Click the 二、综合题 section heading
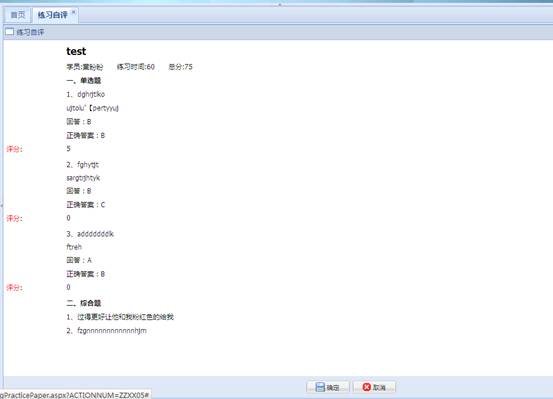 [84, 303]
